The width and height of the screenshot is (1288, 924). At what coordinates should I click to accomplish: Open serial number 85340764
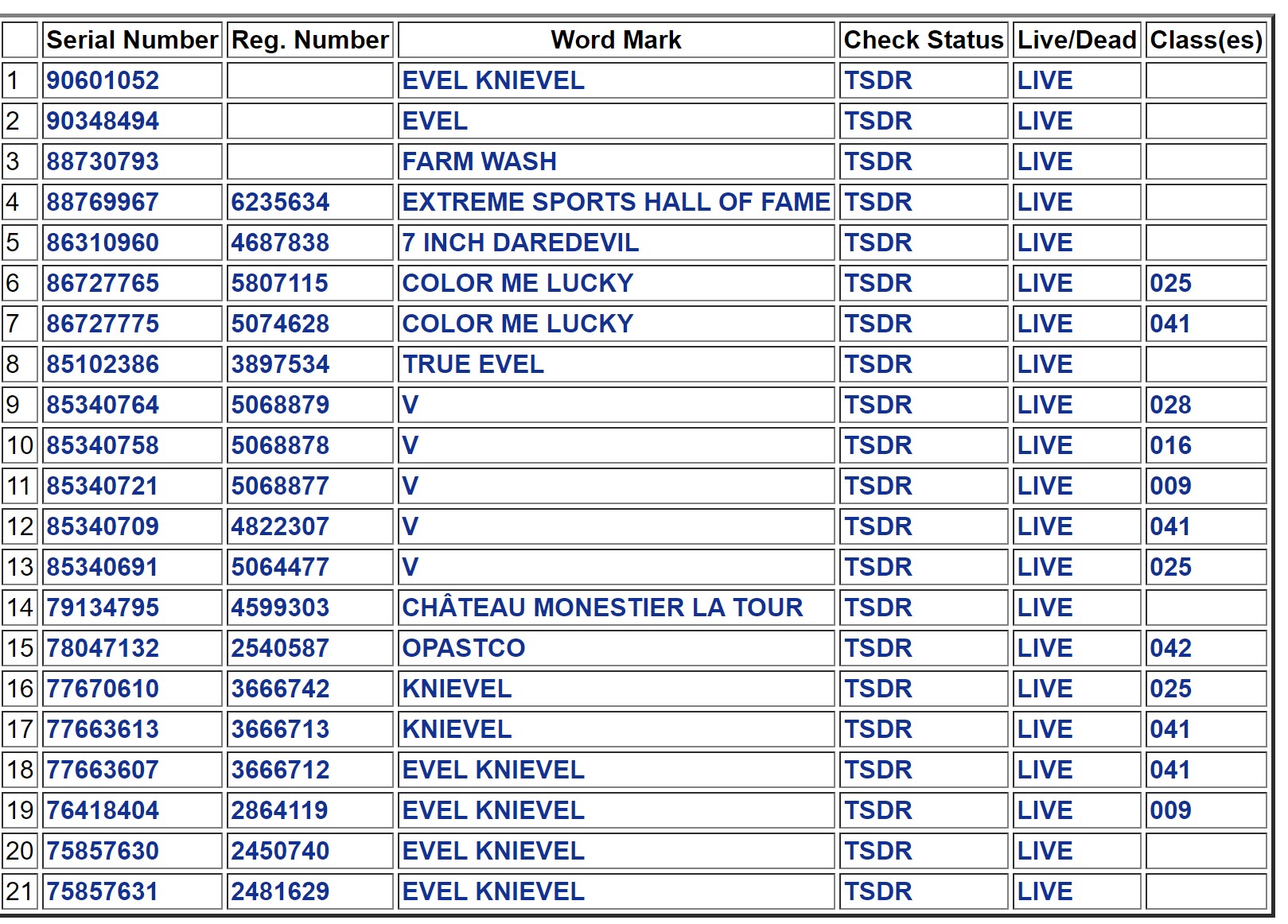103,405
